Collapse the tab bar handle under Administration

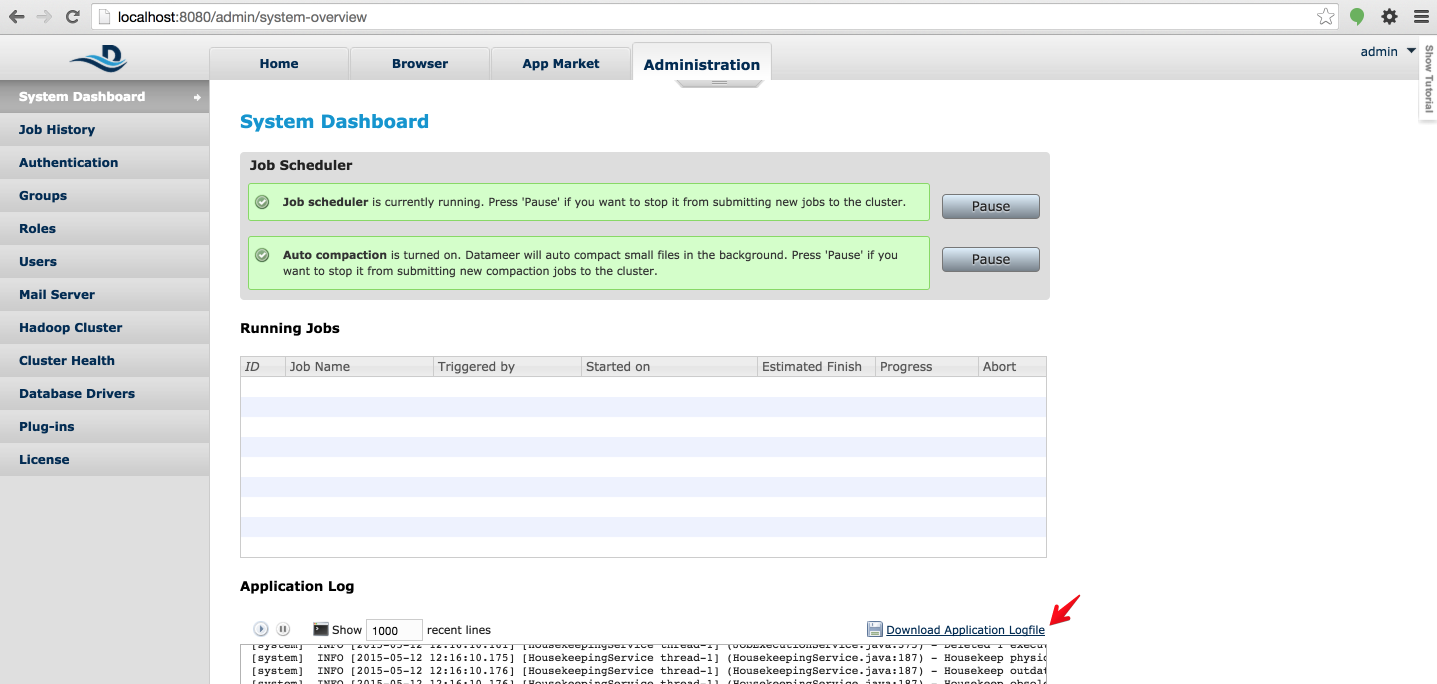point(719,83)
